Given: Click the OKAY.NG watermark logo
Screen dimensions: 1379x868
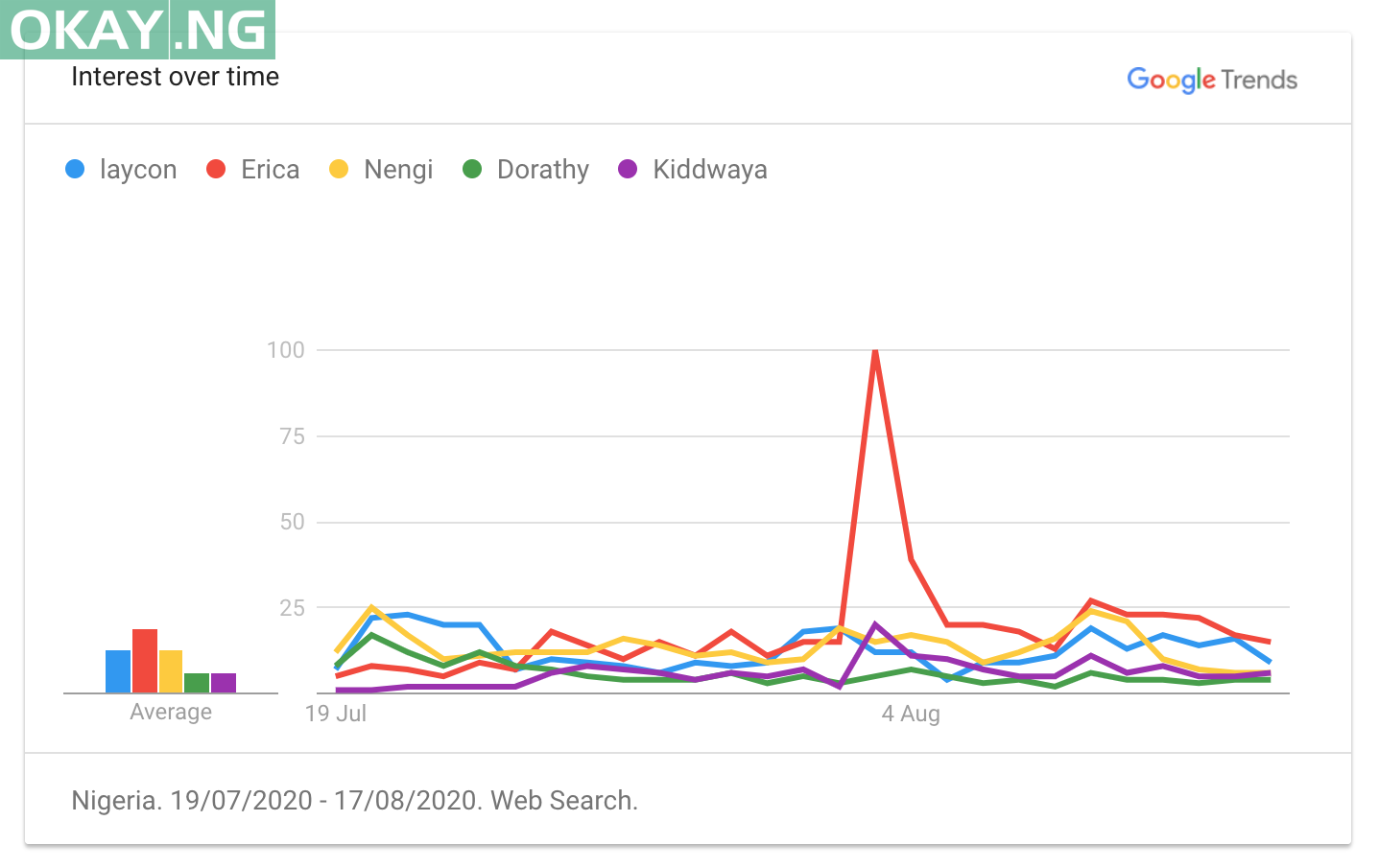Looking at the screenshot, I should point(138,30).
